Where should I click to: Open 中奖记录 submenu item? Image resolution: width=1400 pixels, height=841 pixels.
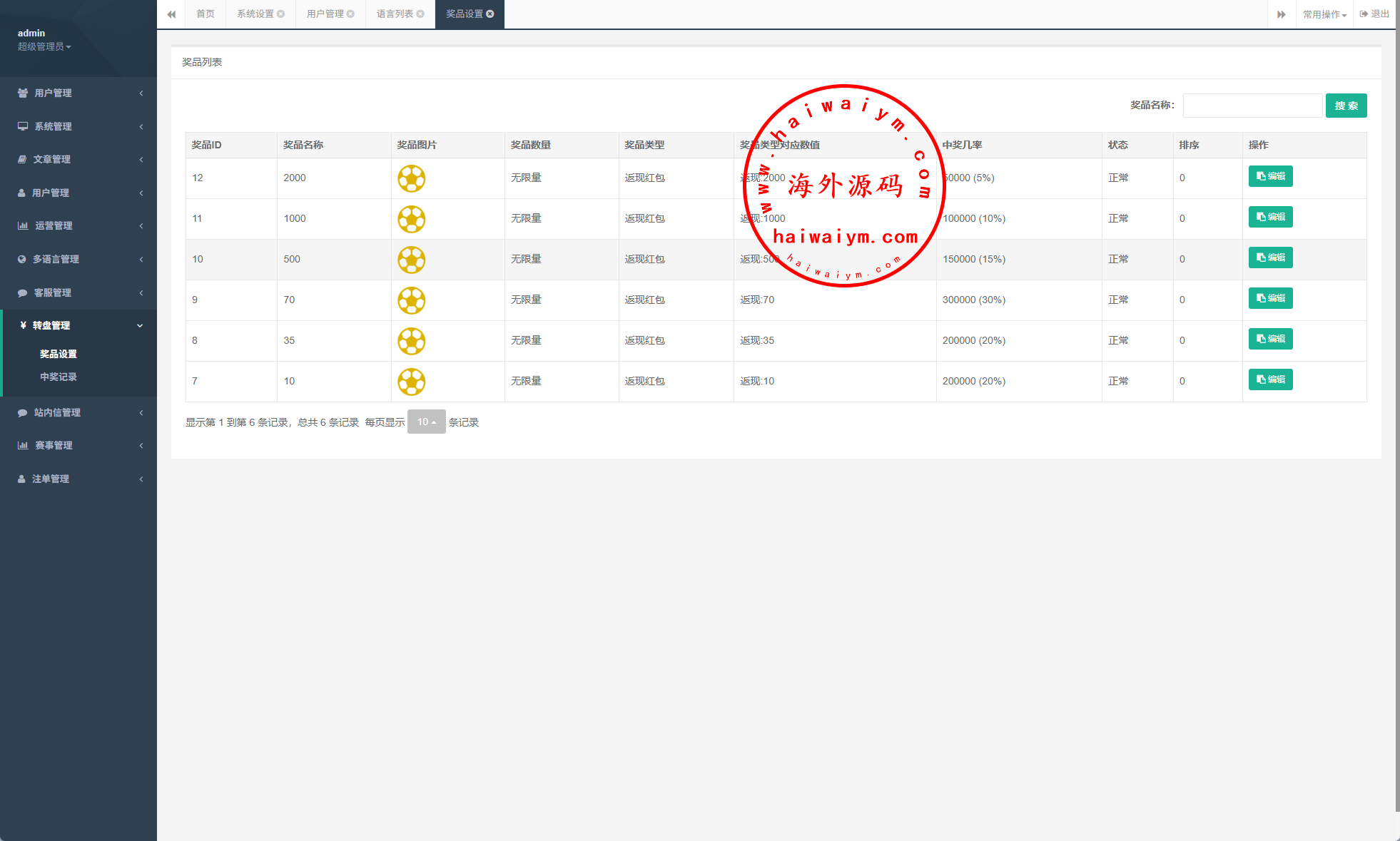(x=59, y=377)
